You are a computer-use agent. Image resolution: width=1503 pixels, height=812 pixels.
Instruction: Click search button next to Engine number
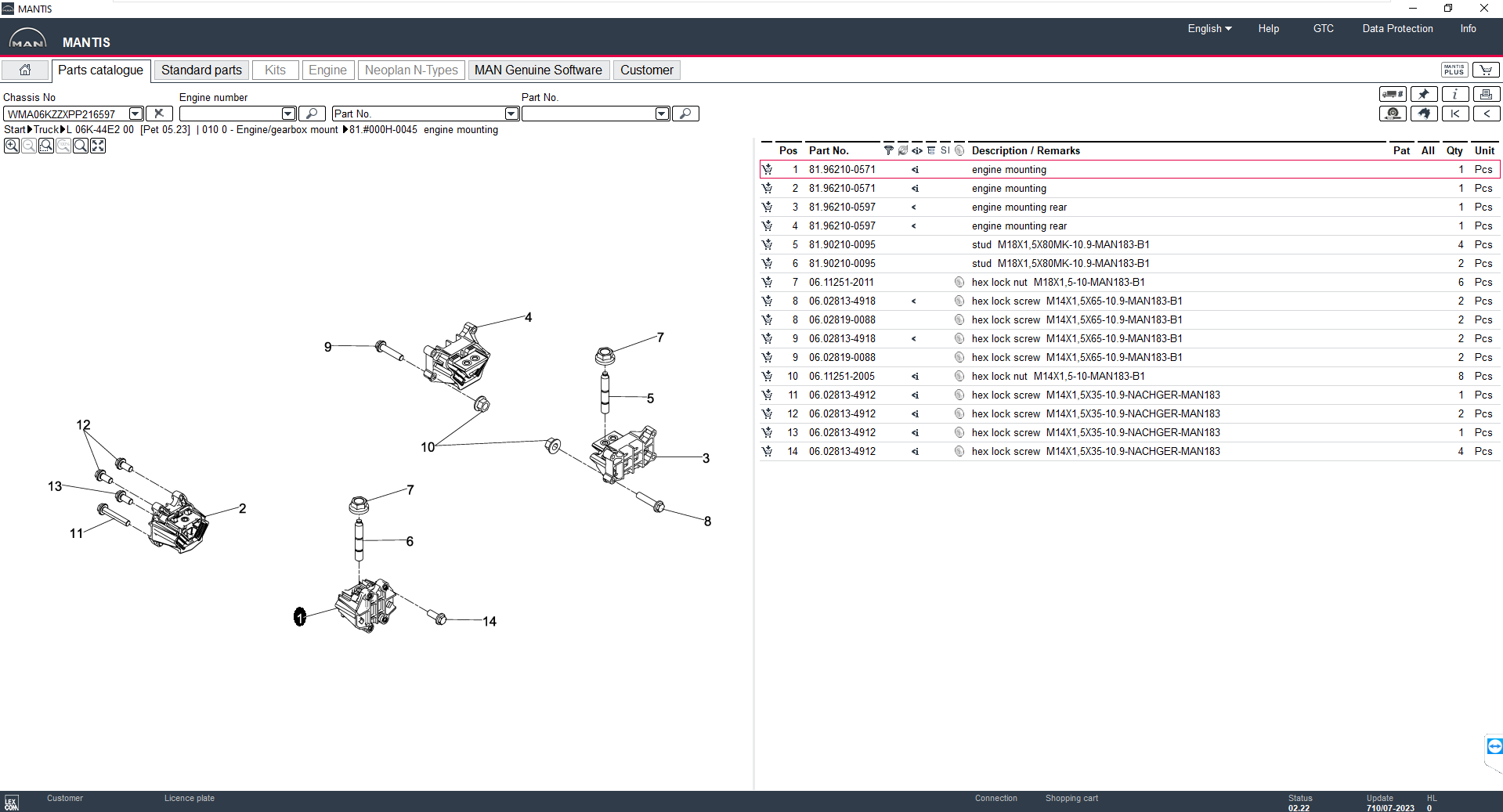pos(312,114)
